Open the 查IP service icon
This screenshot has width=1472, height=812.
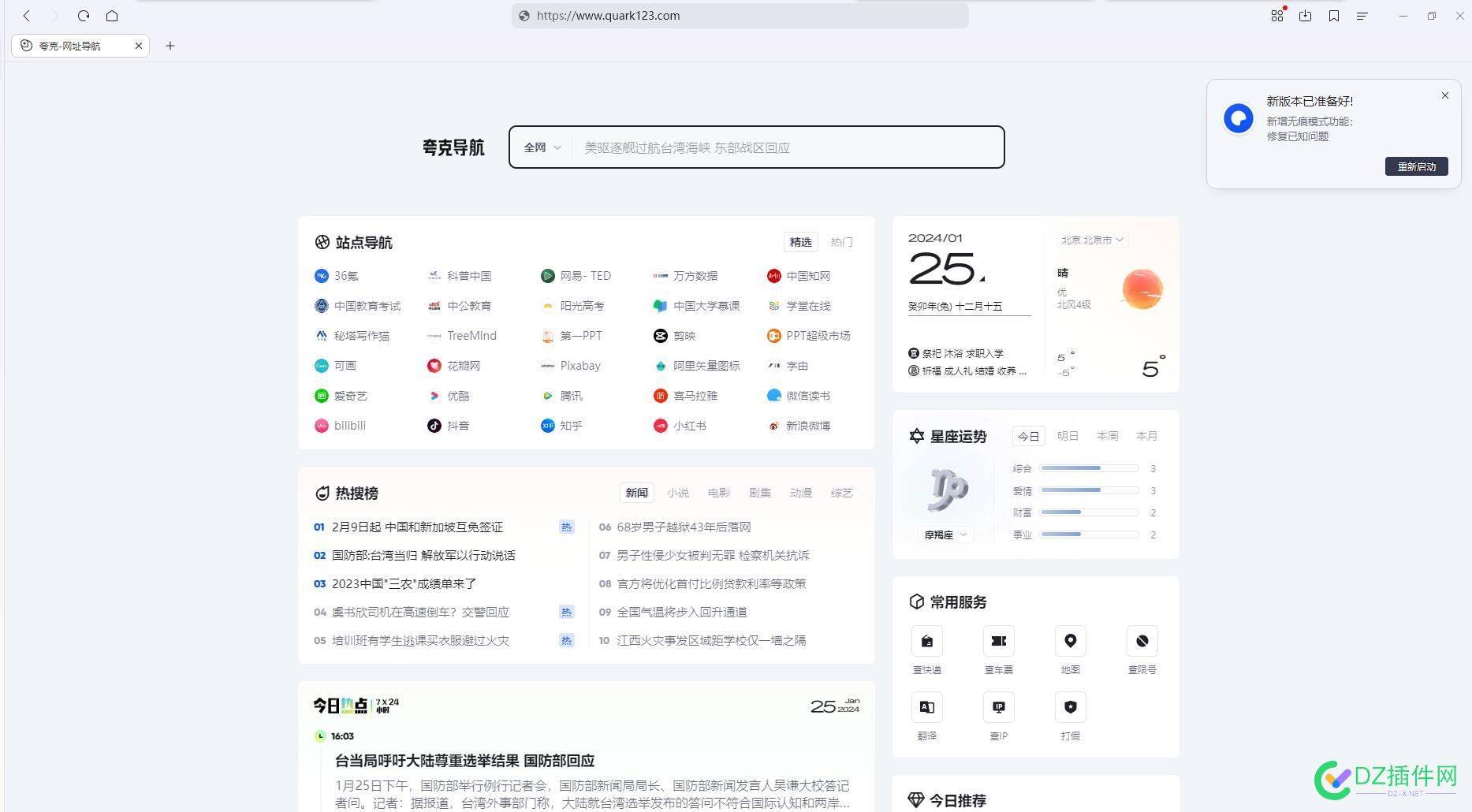(x=999, y=707)
